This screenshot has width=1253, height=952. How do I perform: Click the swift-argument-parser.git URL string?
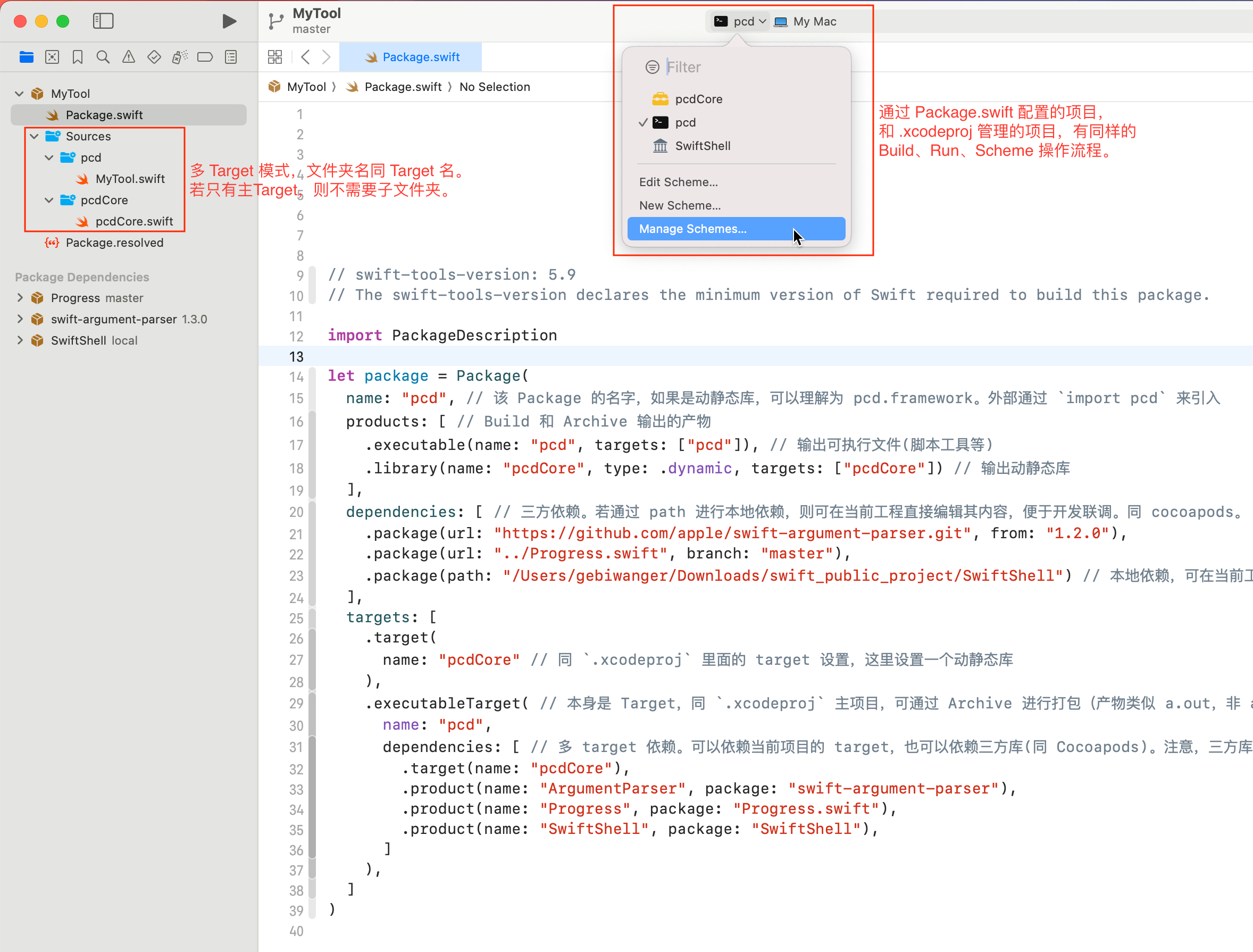click(732, 533)
